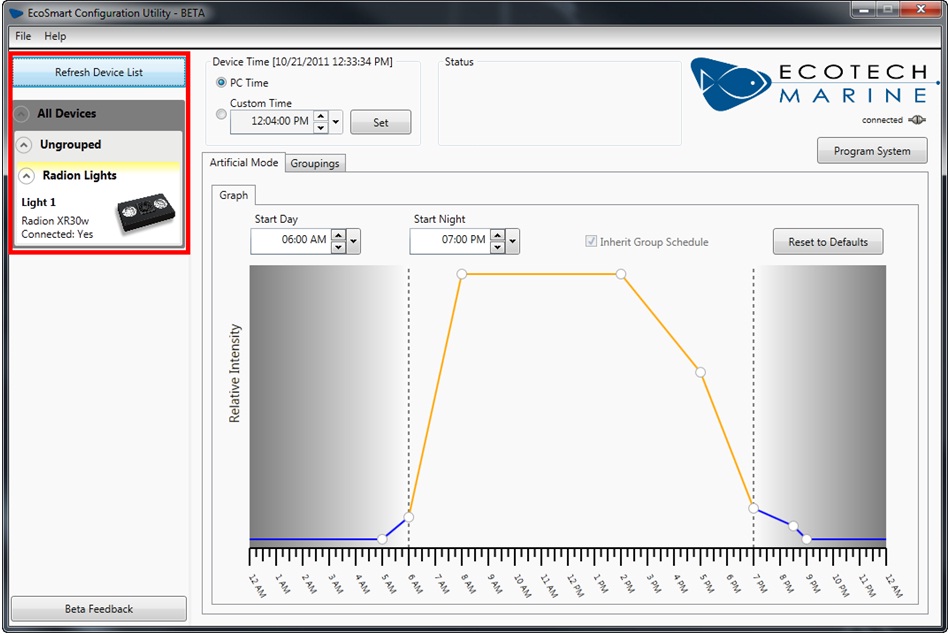Collapse the Radion Lights group chevron

[x=26, y=176]
